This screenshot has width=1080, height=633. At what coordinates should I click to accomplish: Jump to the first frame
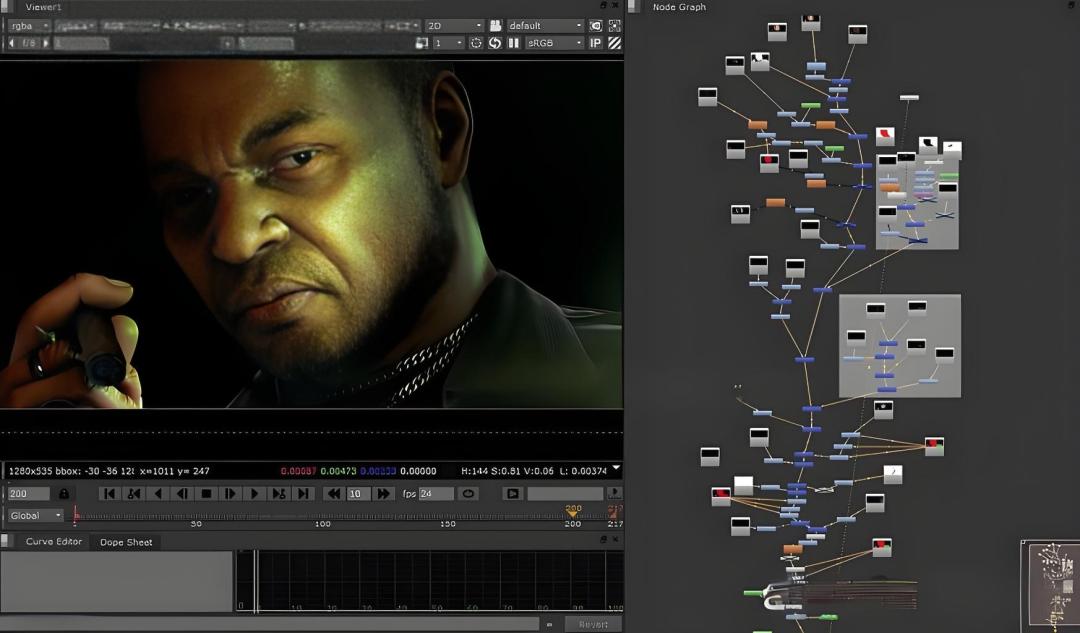[109, 493]
